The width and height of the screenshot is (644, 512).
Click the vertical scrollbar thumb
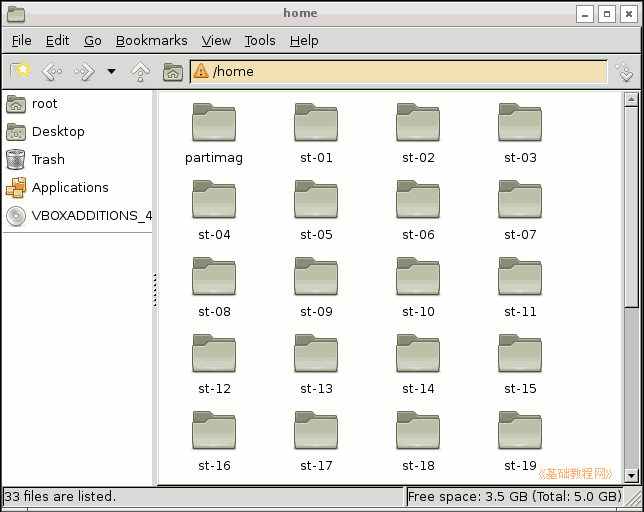point(631,207)
